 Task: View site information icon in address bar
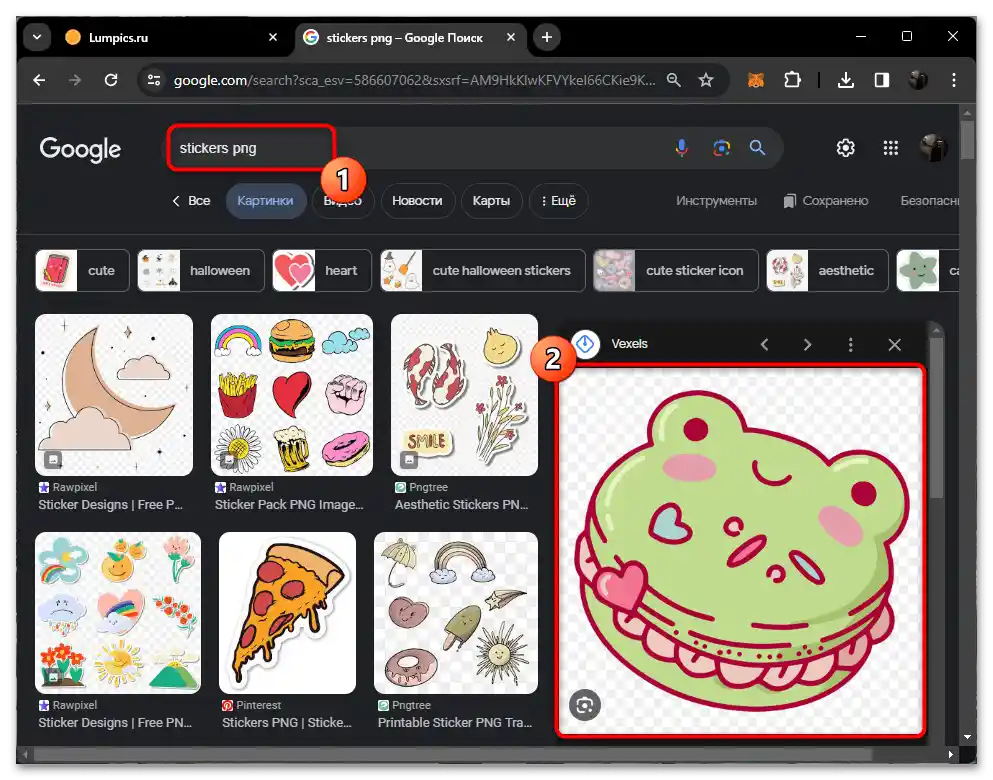(154, 80)
